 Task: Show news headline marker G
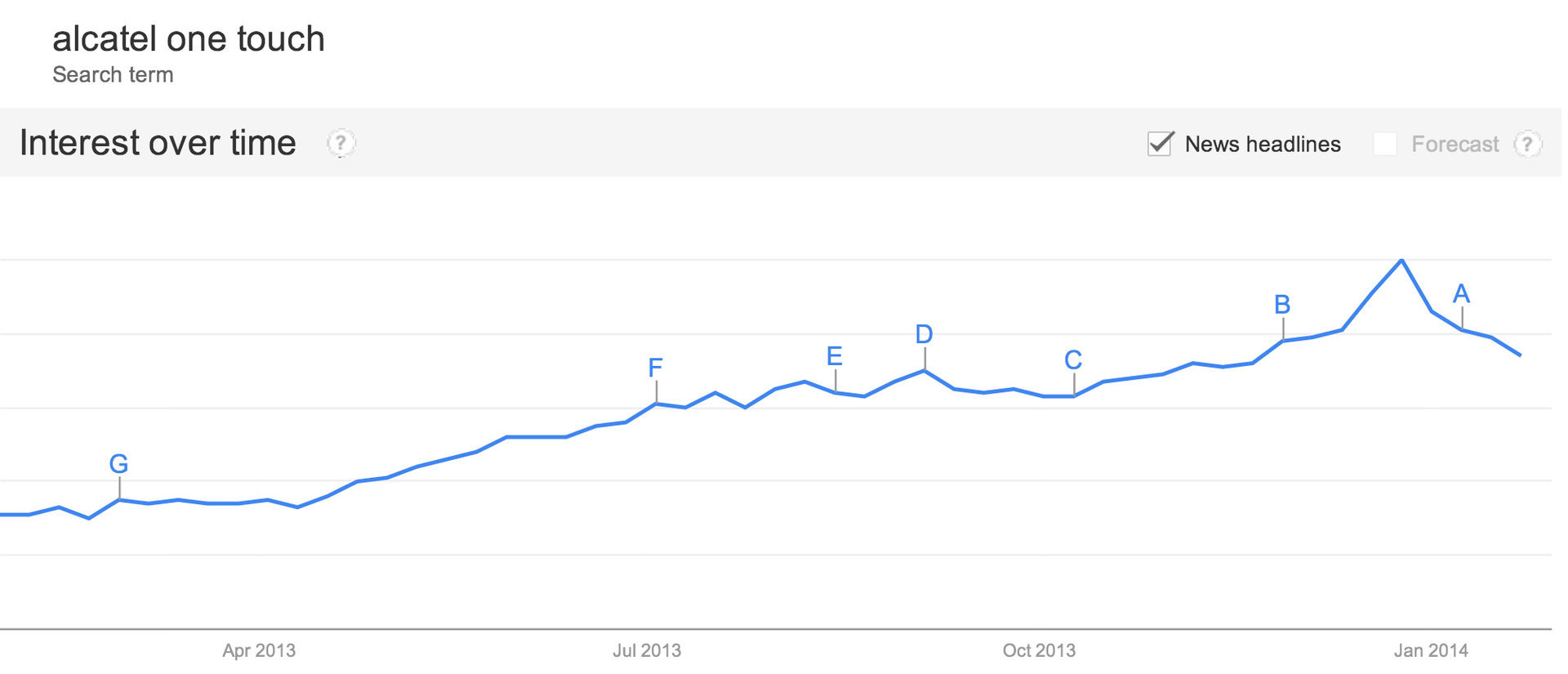tap(118, 464)
